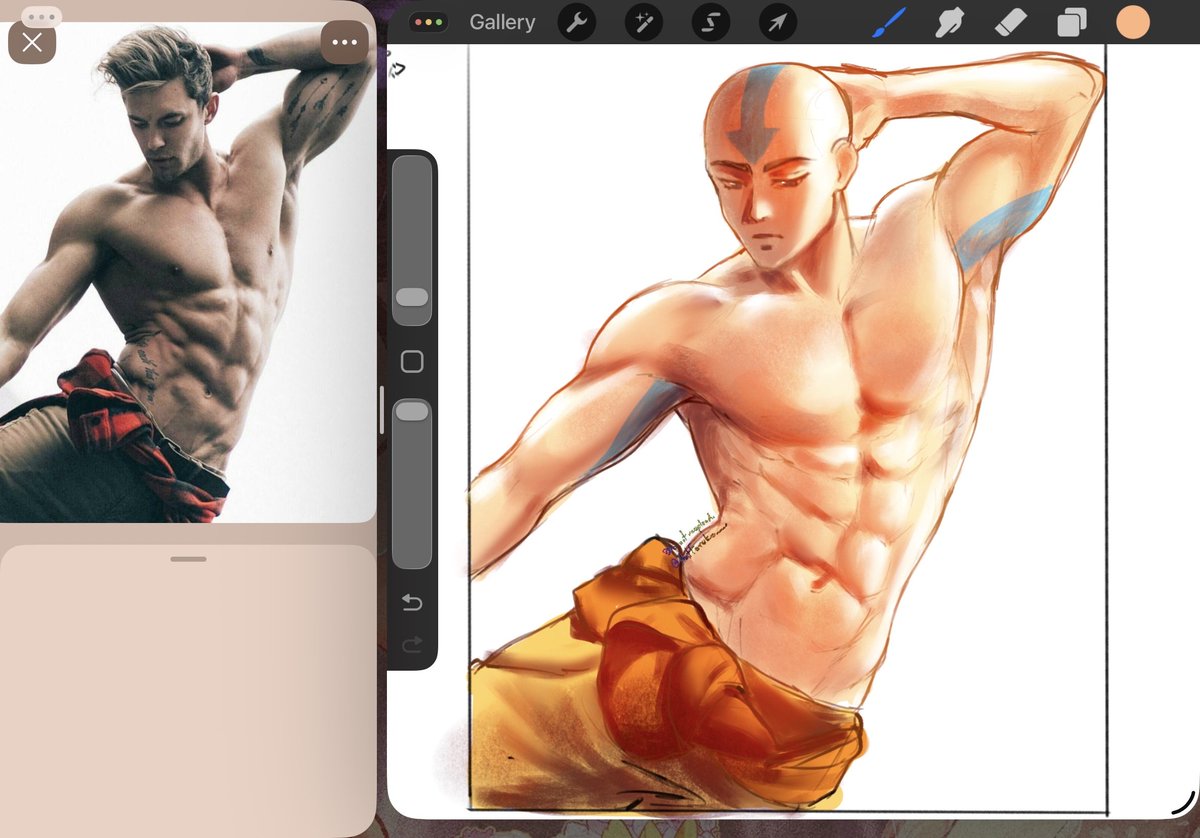Viewport: 1200px width, 838px height.
Task: Open multitasking dots above reference window
Action: coord(41,17)
